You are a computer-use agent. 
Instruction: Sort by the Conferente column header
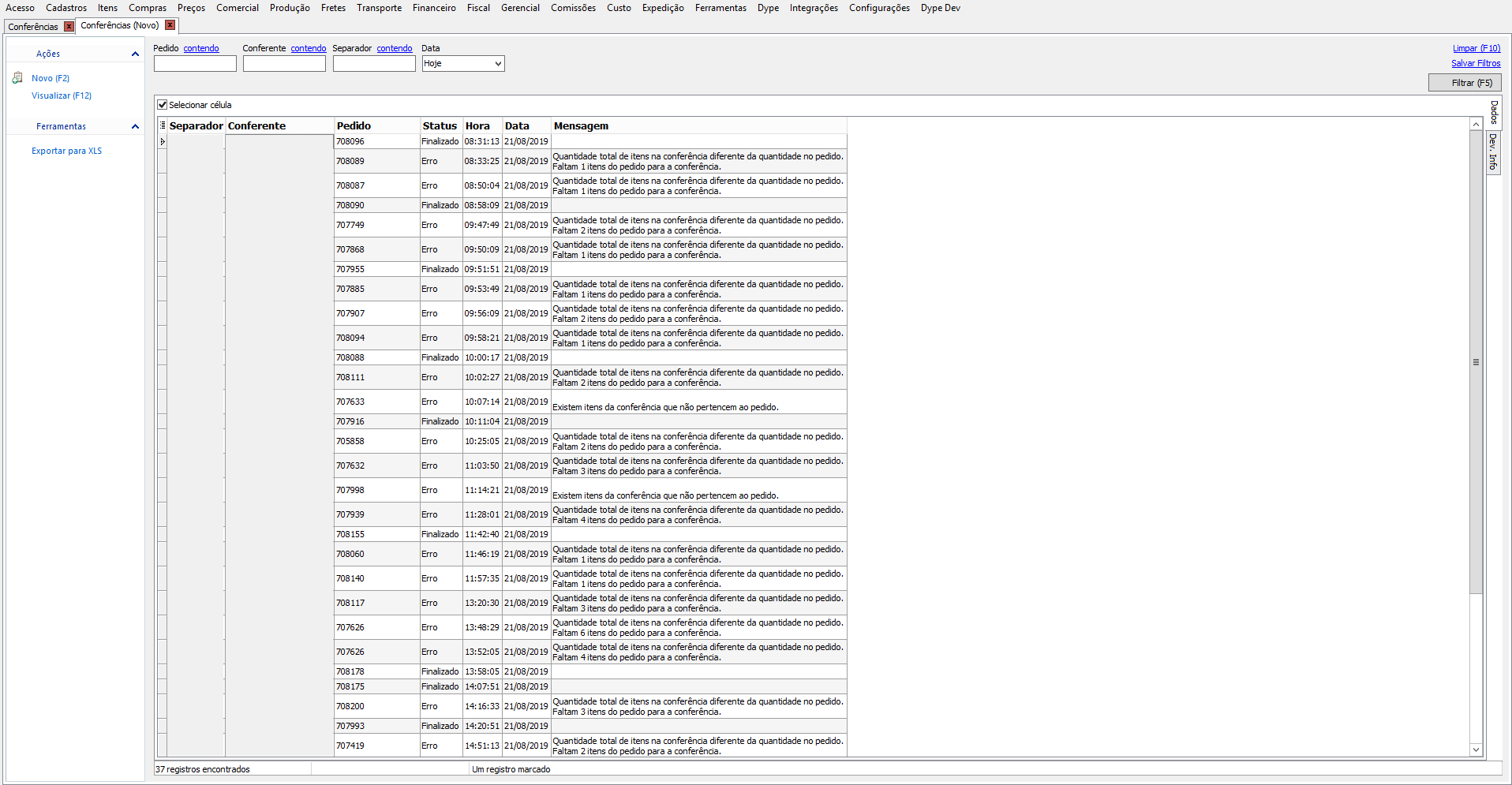279,126
